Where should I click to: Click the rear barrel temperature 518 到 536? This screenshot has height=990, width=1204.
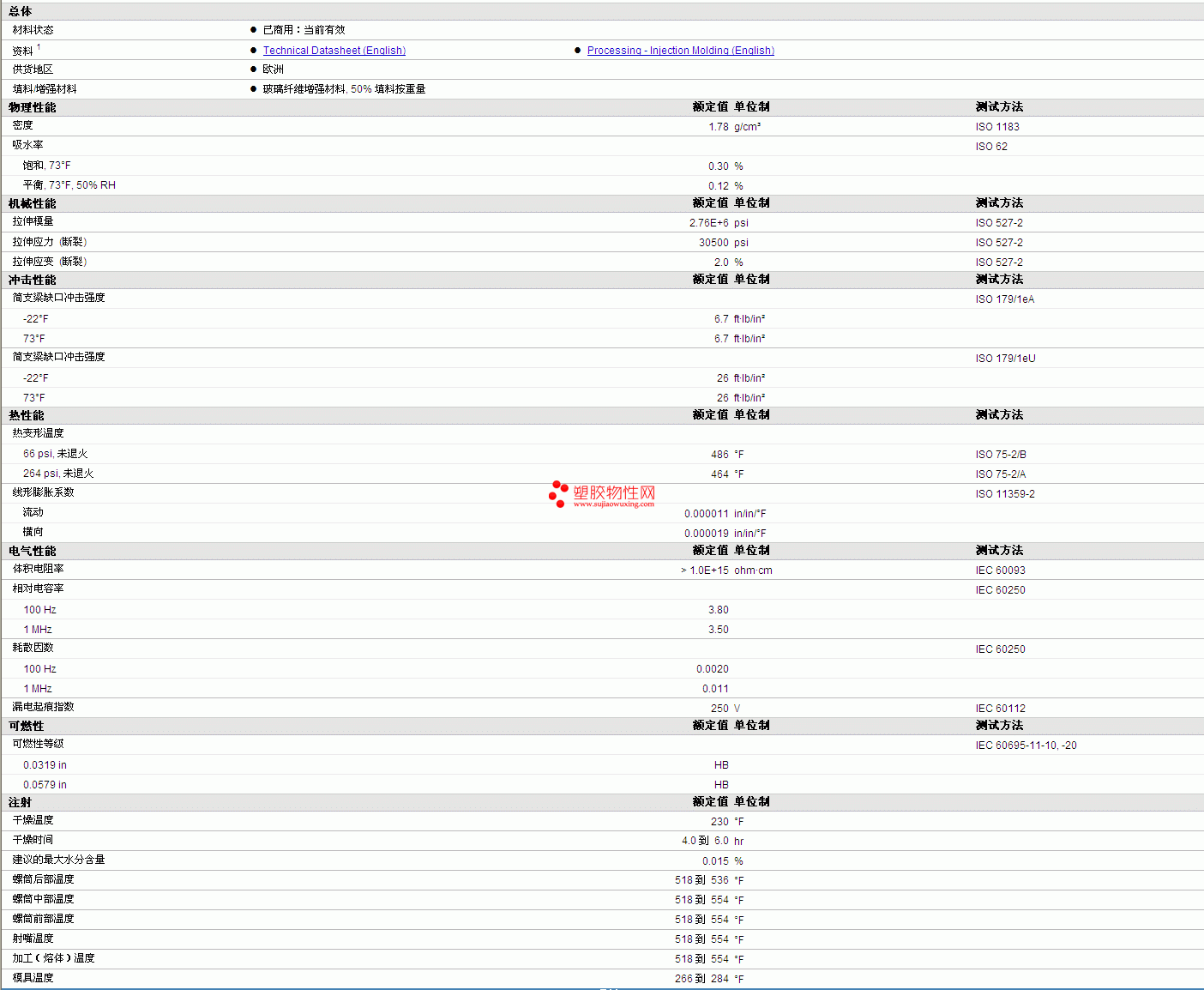click(x=701, y=880)
